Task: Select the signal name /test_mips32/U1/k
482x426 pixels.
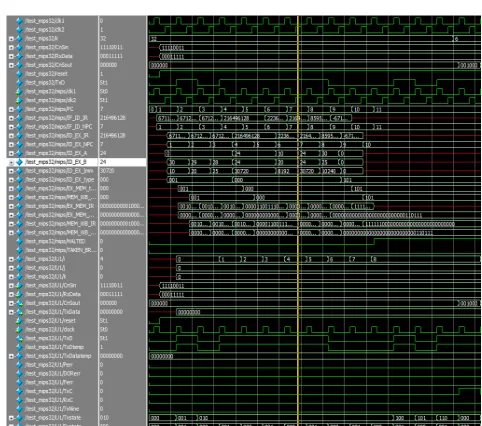Action: click(46, 277)
